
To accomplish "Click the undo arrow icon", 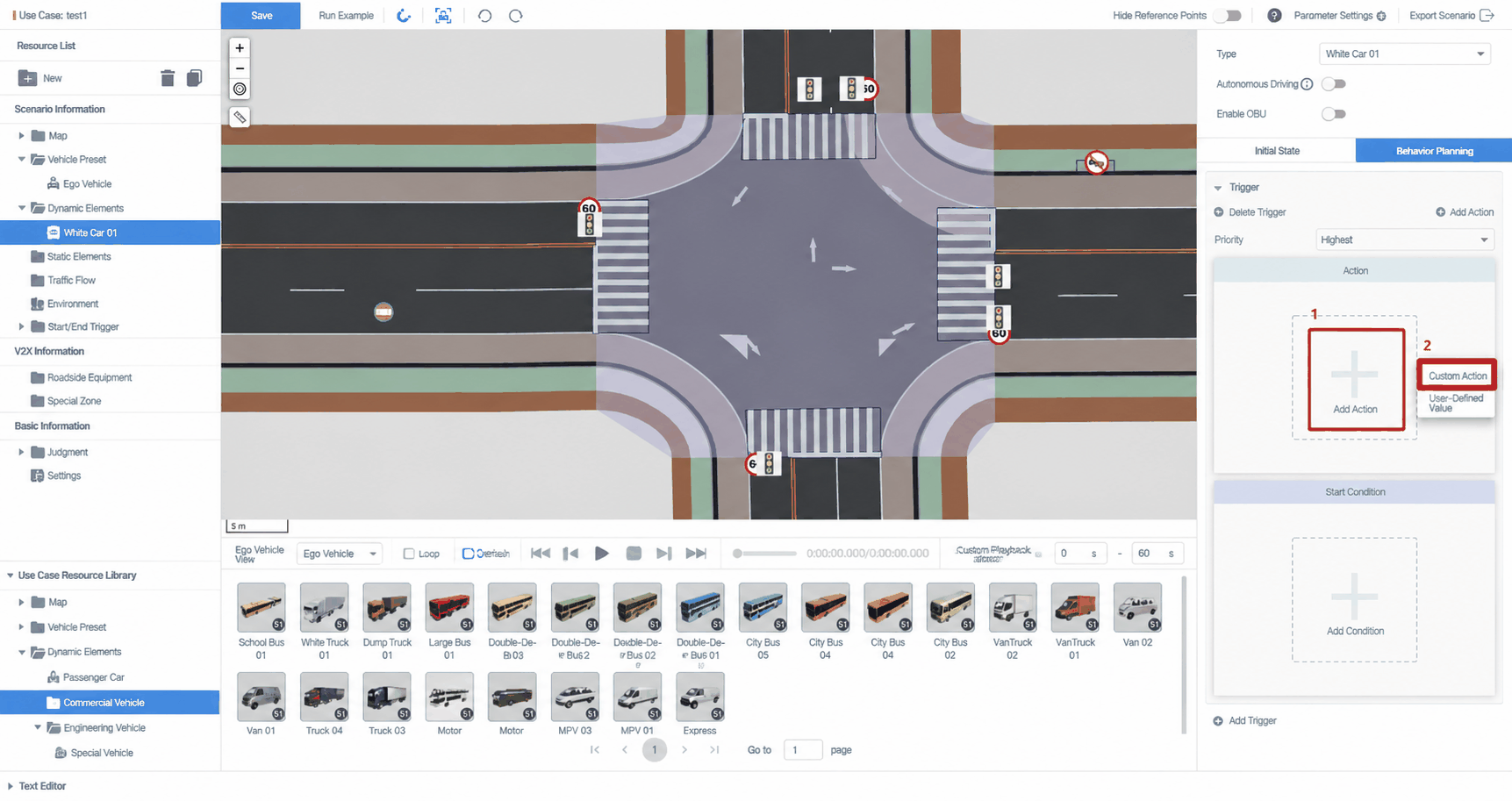I will pyautogui.click(x=484, y=16).
